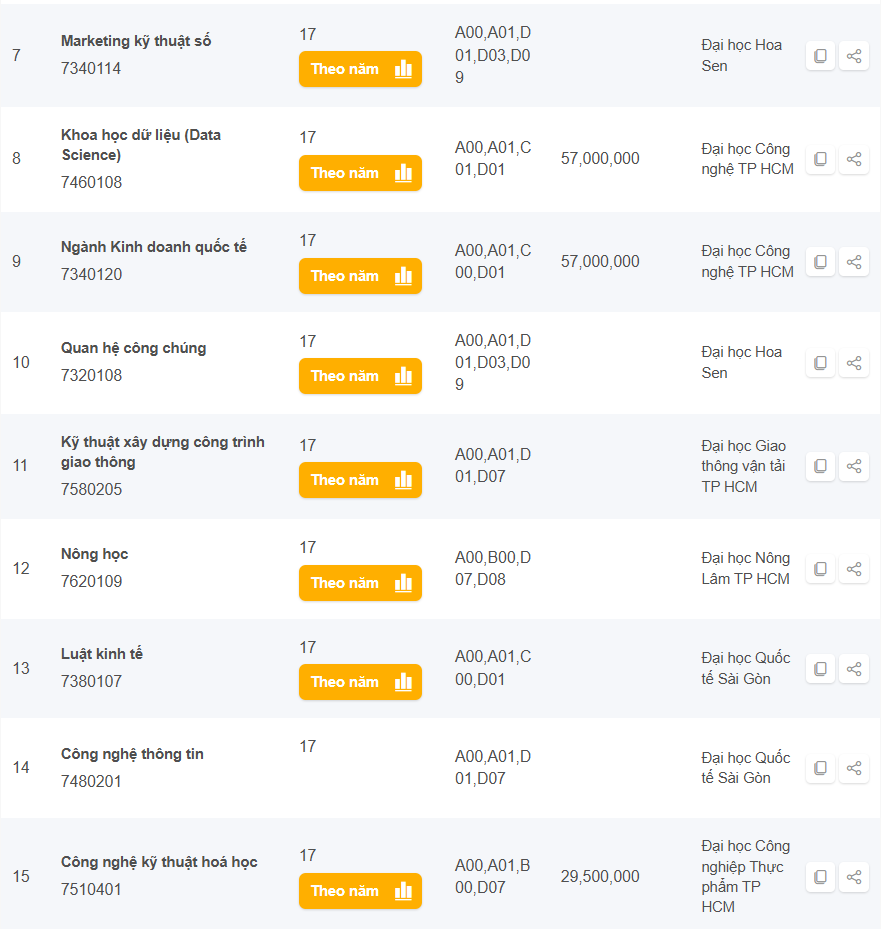
Task: View Theo năm for Quan hệ công chúng
Action: tap(360, 376)
